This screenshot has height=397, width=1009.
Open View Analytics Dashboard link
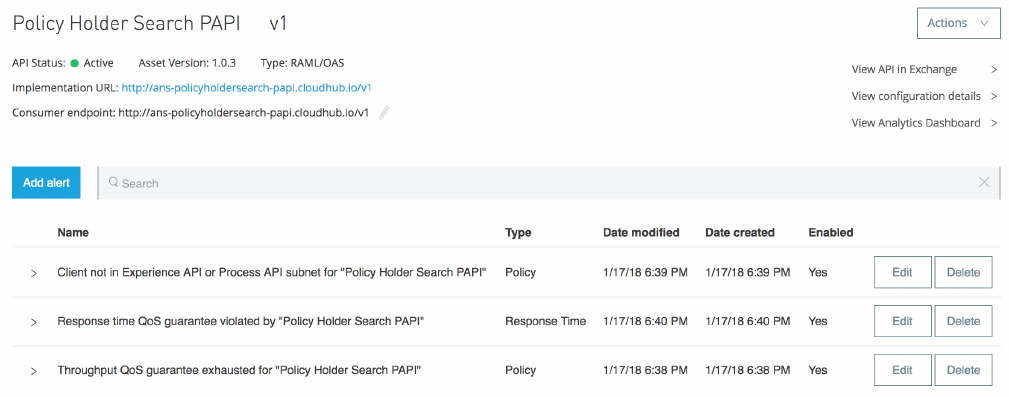click(916, 123)
